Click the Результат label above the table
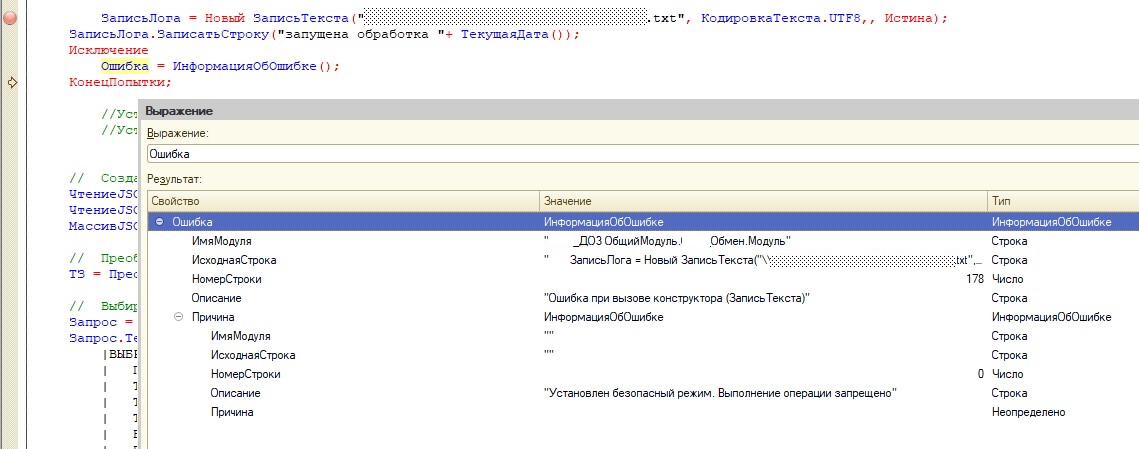Screen dimensions: 1139x449 point(174,178)
